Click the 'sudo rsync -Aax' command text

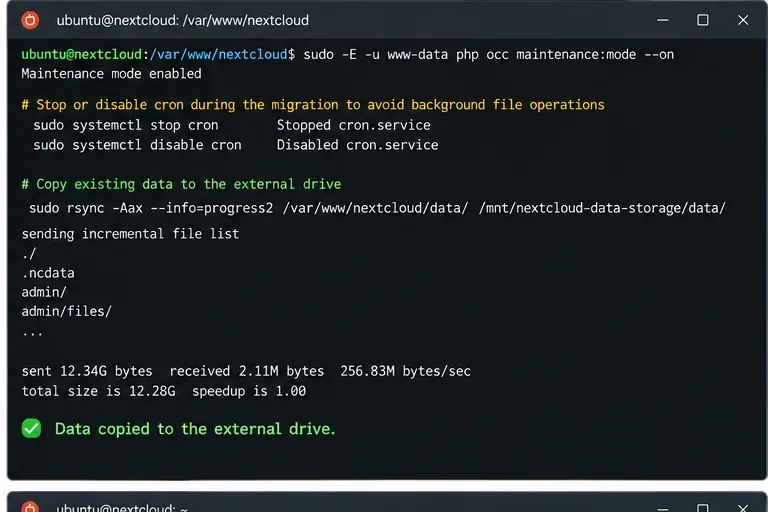point(86,208)
